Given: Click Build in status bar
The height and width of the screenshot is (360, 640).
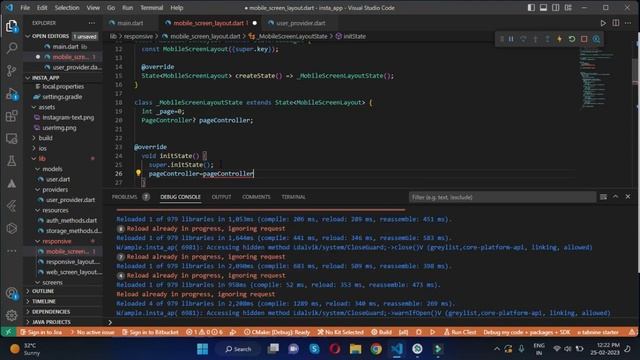Looking at the screenshot, I should click(381, 332).
